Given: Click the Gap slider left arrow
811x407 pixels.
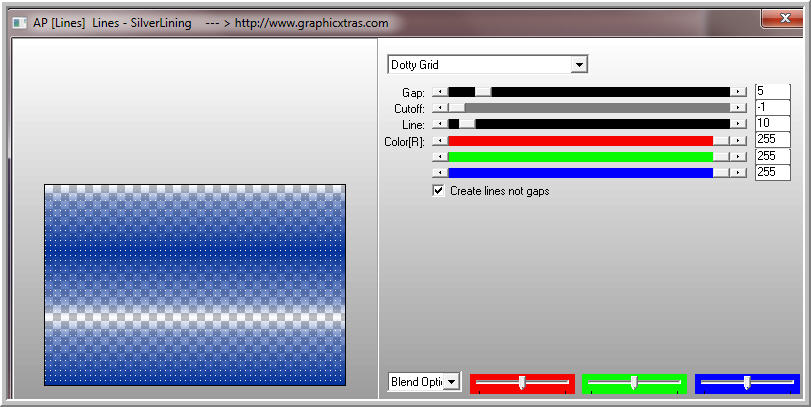Looking at the screenshot, I should tap(440, 92).
